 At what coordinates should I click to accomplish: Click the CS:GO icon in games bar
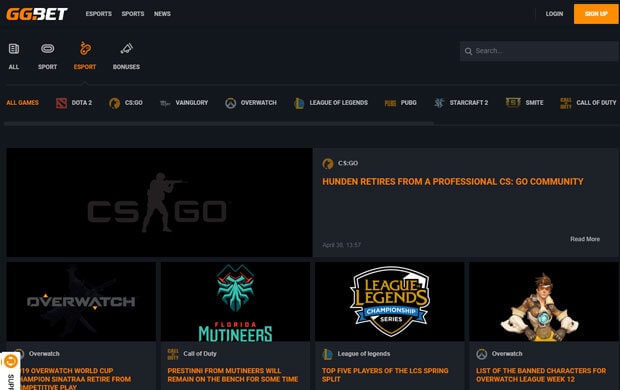pyautogui.click(x=115, y=103)
